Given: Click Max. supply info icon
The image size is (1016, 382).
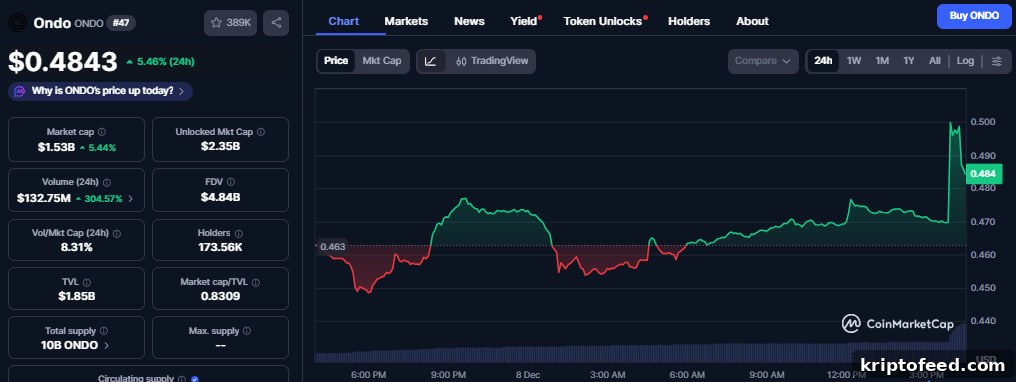Looking at the screenshot, I should pos(247,331).
